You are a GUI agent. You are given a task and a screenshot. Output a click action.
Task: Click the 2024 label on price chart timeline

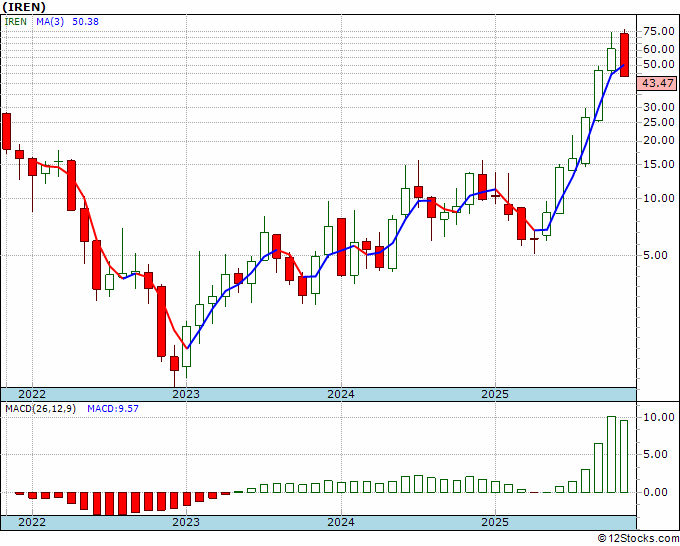[x=341, y=394]
